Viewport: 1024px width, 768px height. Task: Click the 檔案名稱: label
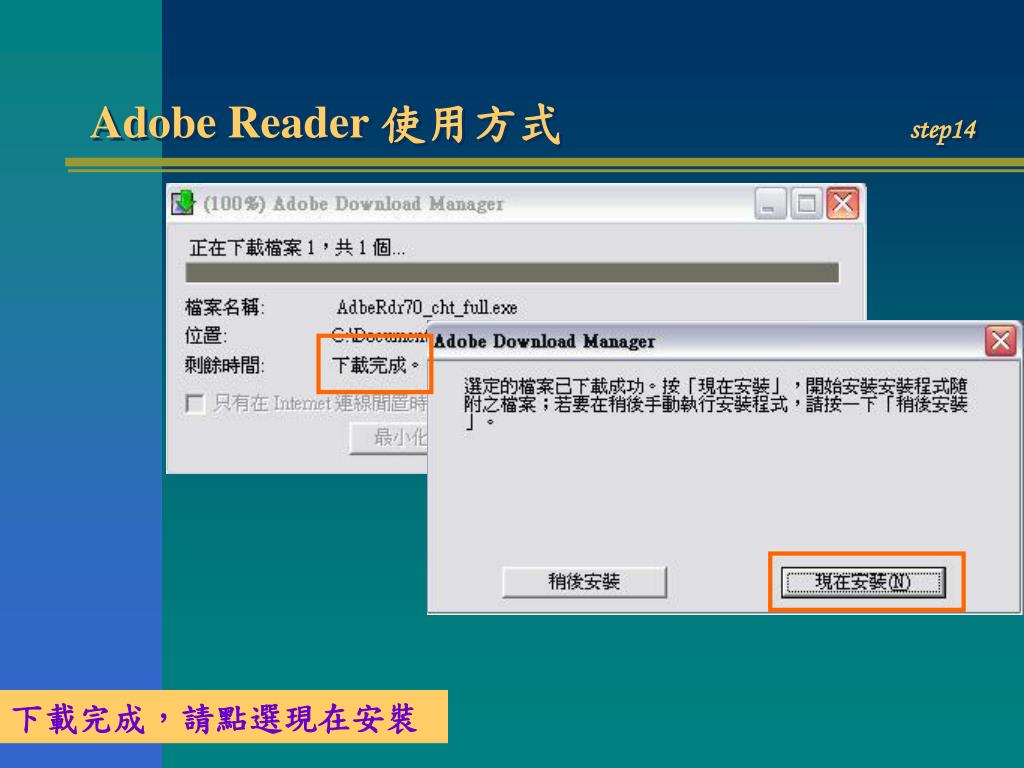pyautogui.click(x=224, y=307)
